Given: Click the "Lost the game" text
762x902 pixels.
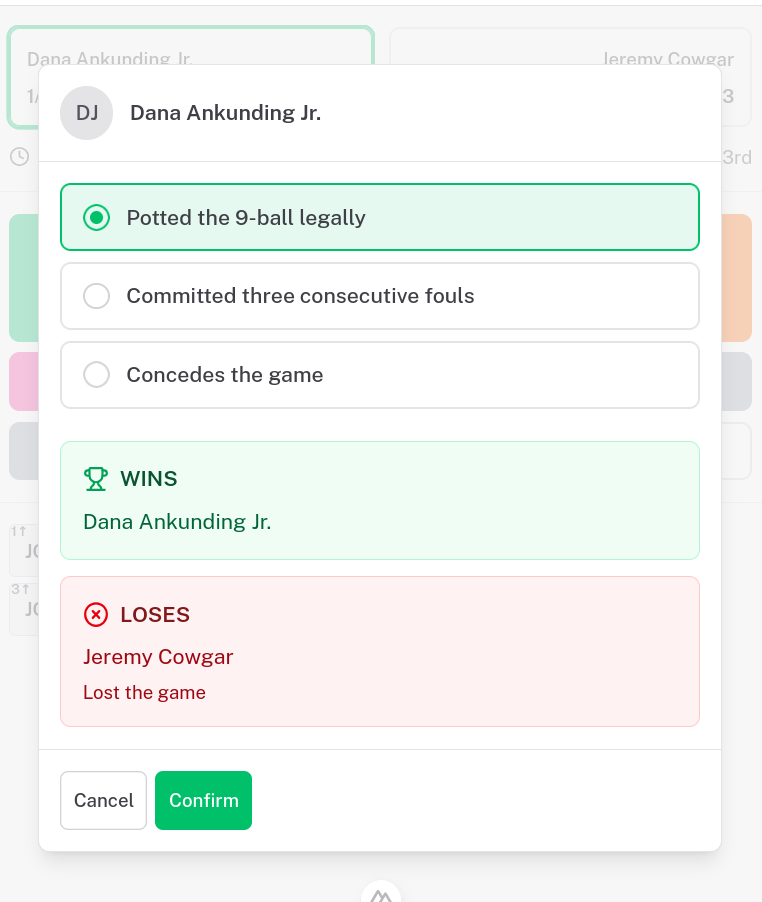Looking at the screenshot, I should coord(142,692).
